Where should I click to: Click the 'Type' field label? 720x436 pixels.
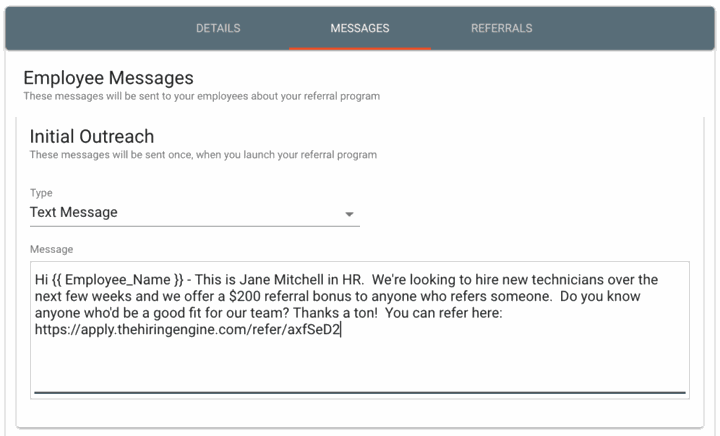41,193
